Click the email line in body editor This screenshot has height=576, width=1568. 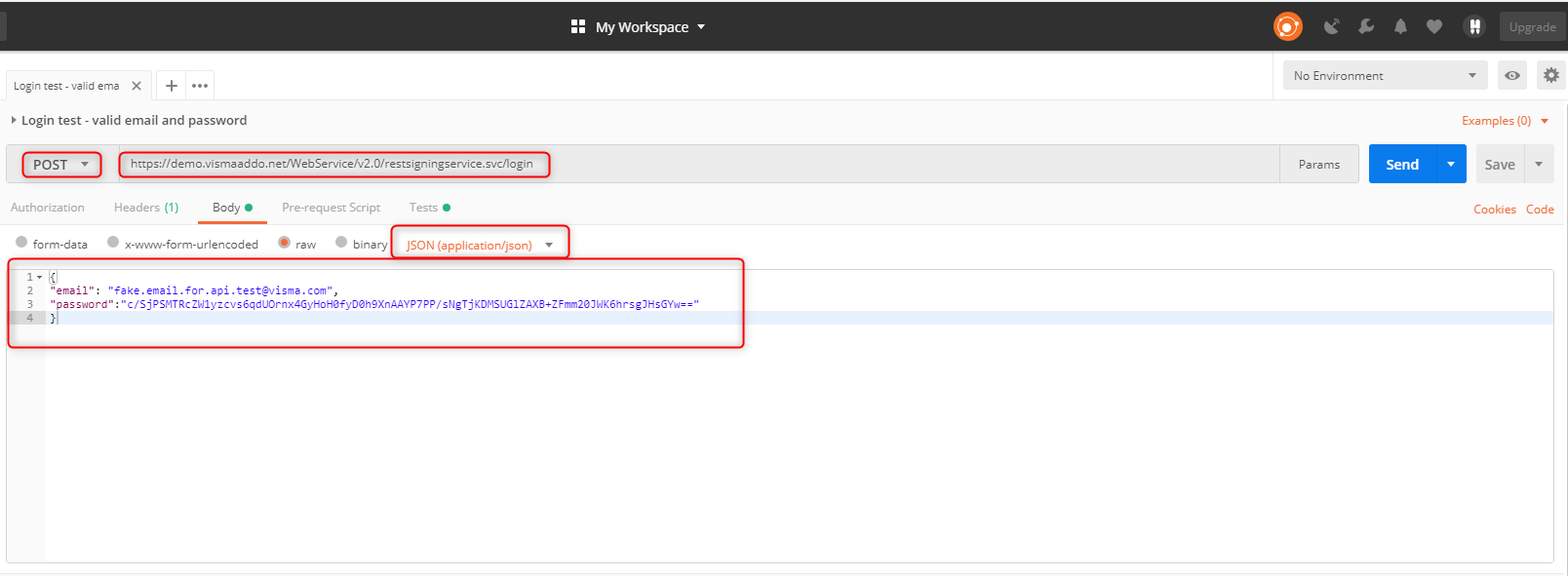[x=194, y=290]
